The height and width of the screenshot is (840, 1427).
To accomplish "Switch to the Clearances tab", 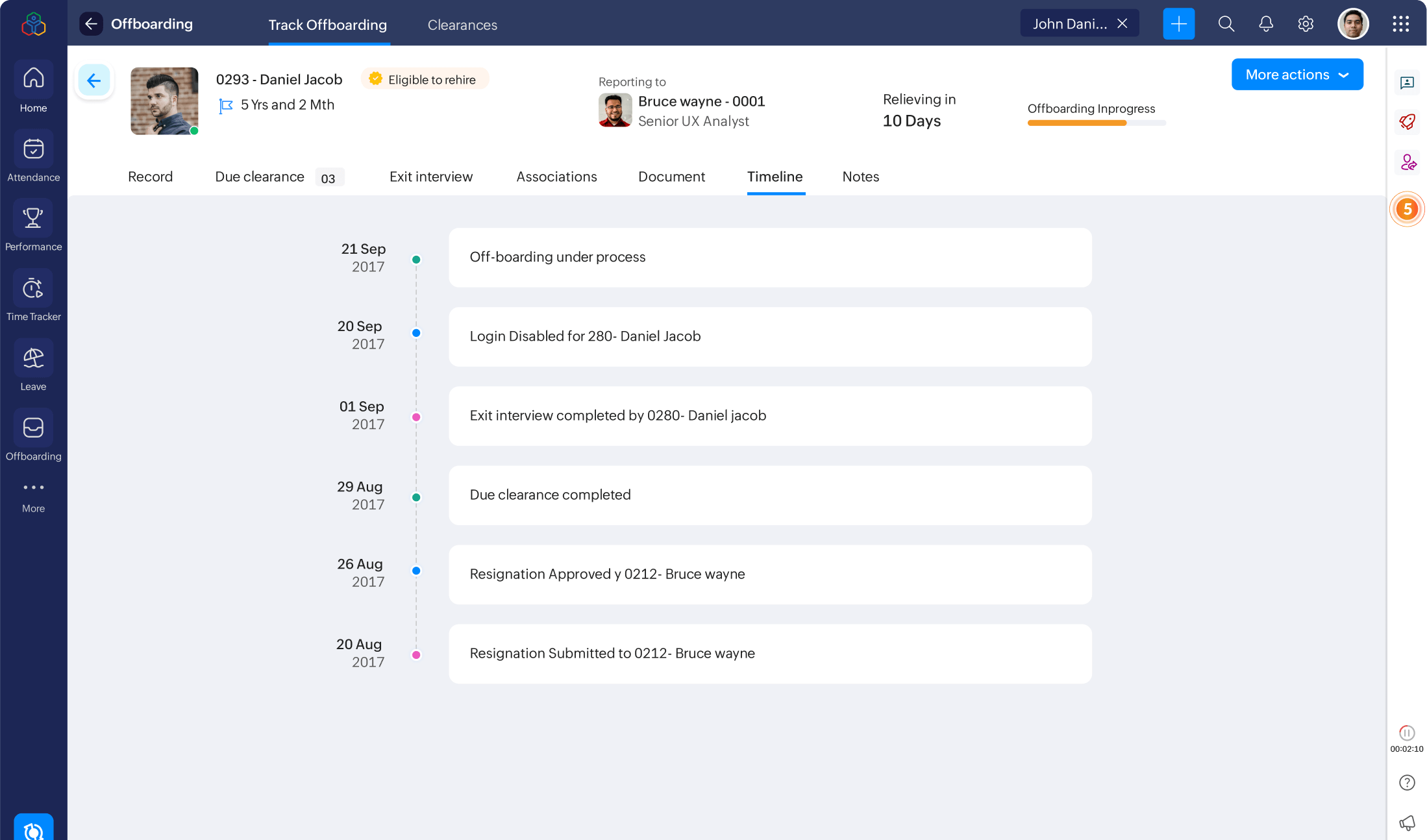I will point(462,25).
